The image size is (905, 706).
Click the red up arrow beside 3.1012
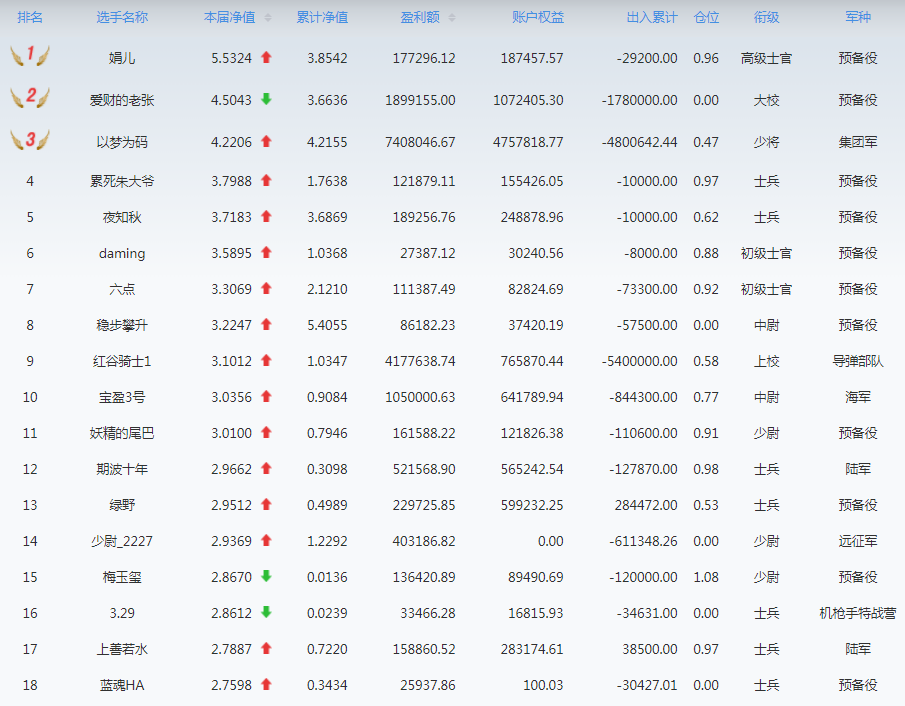(266, 361)
